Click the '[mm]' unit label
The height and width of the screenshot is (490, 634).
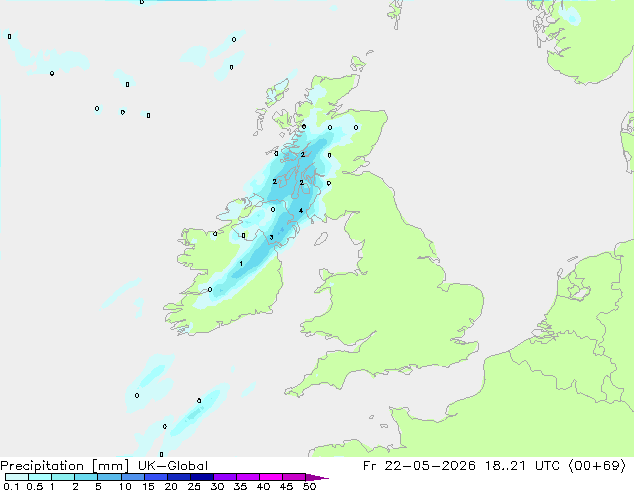click(x=110, y=466)
